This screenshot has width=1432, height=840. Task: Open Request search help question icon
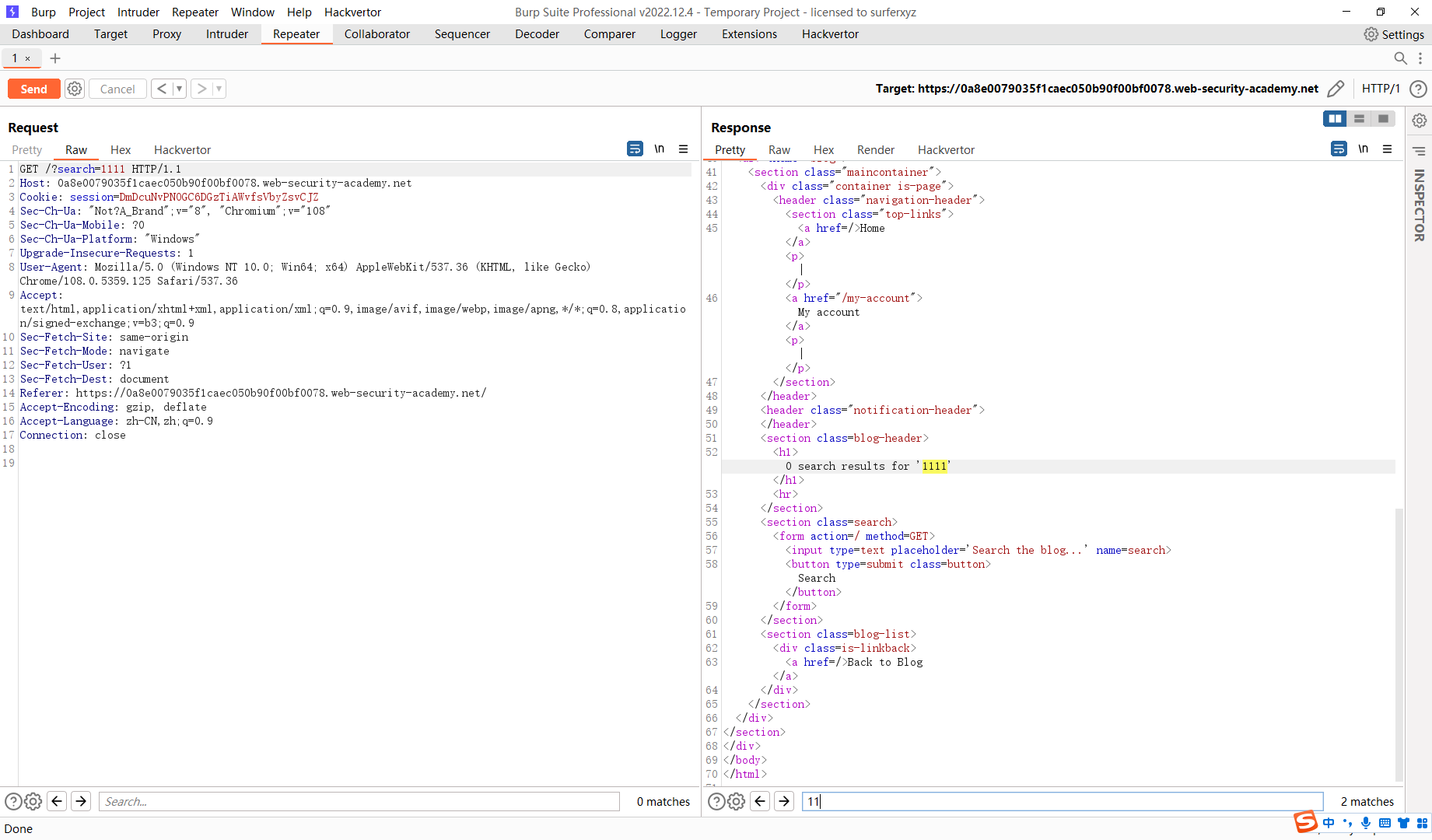[13, 801]
